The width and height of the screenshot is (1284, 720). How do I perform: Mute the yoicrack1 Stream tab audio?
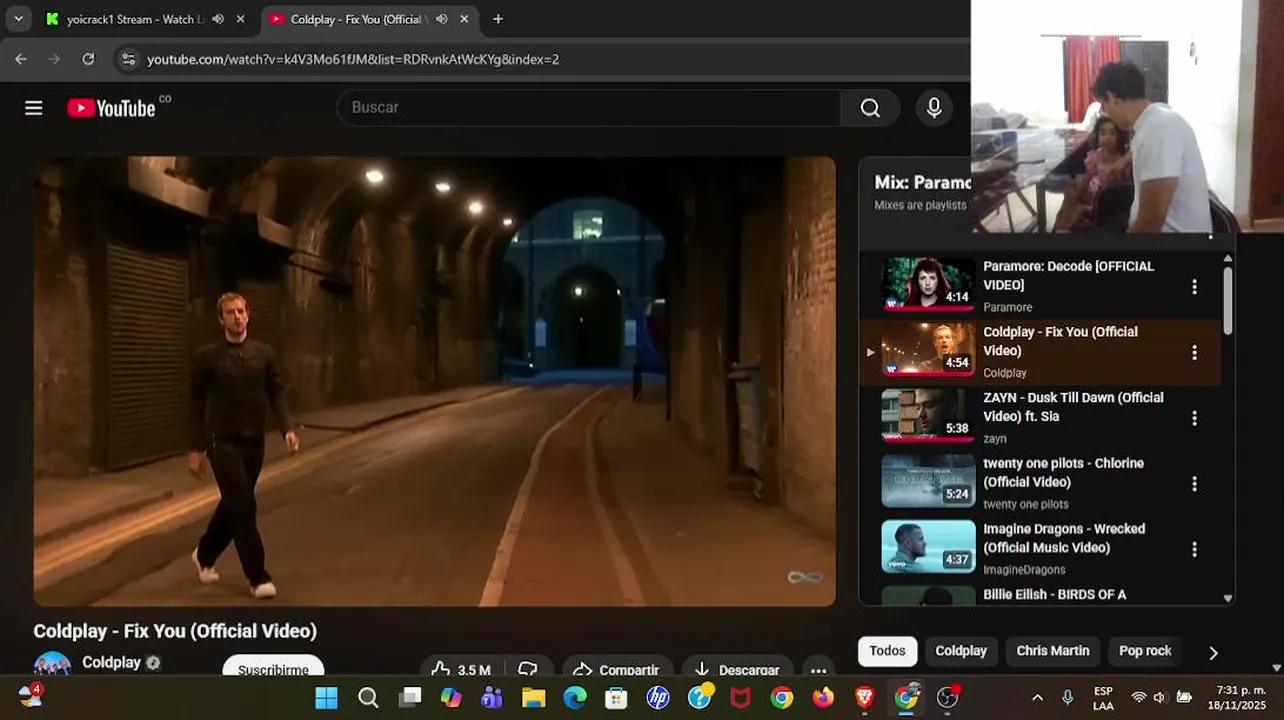point(218,19)
